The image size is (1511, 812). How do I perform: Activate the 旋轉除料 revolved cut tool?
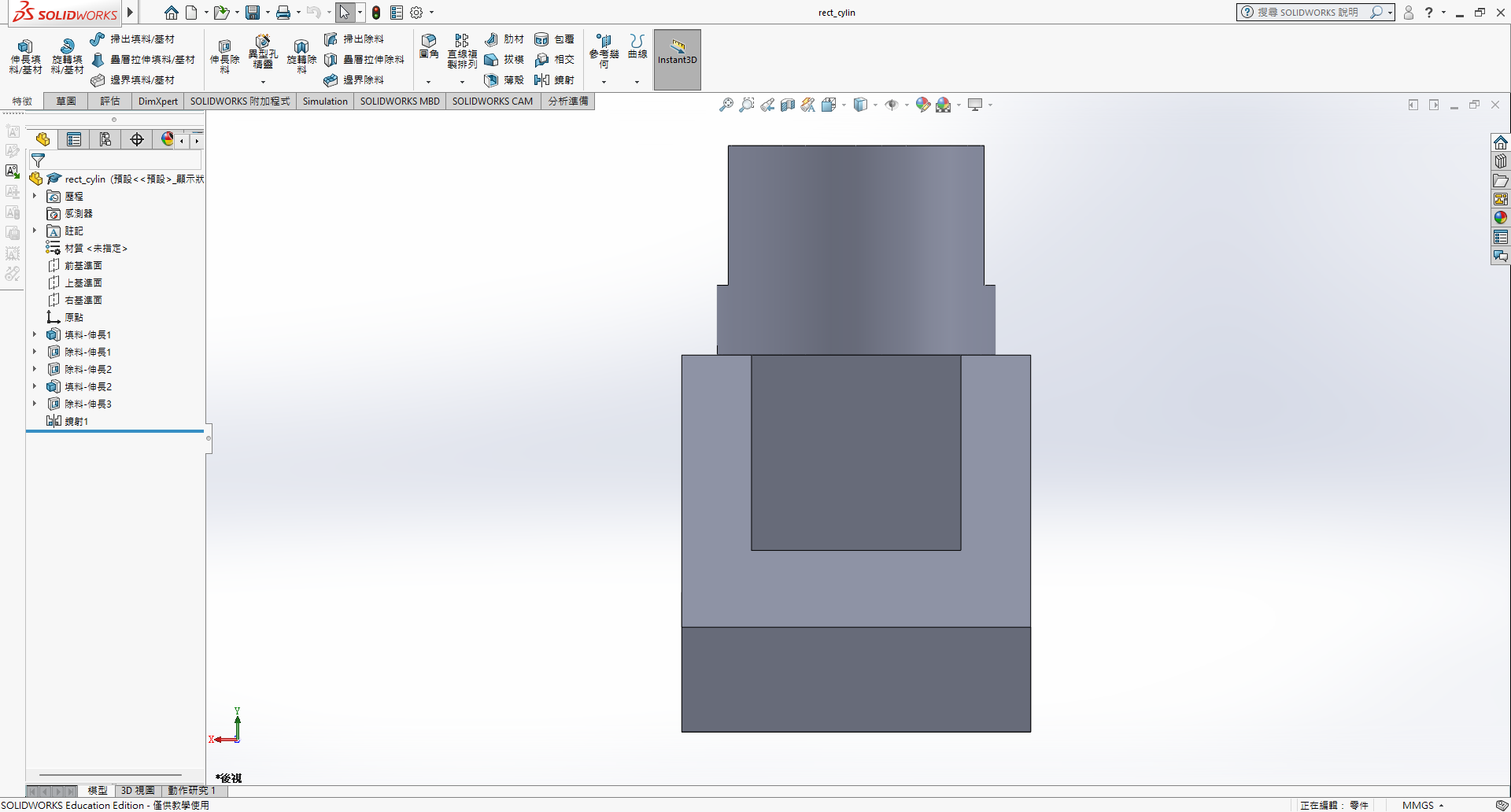(301, 56)
